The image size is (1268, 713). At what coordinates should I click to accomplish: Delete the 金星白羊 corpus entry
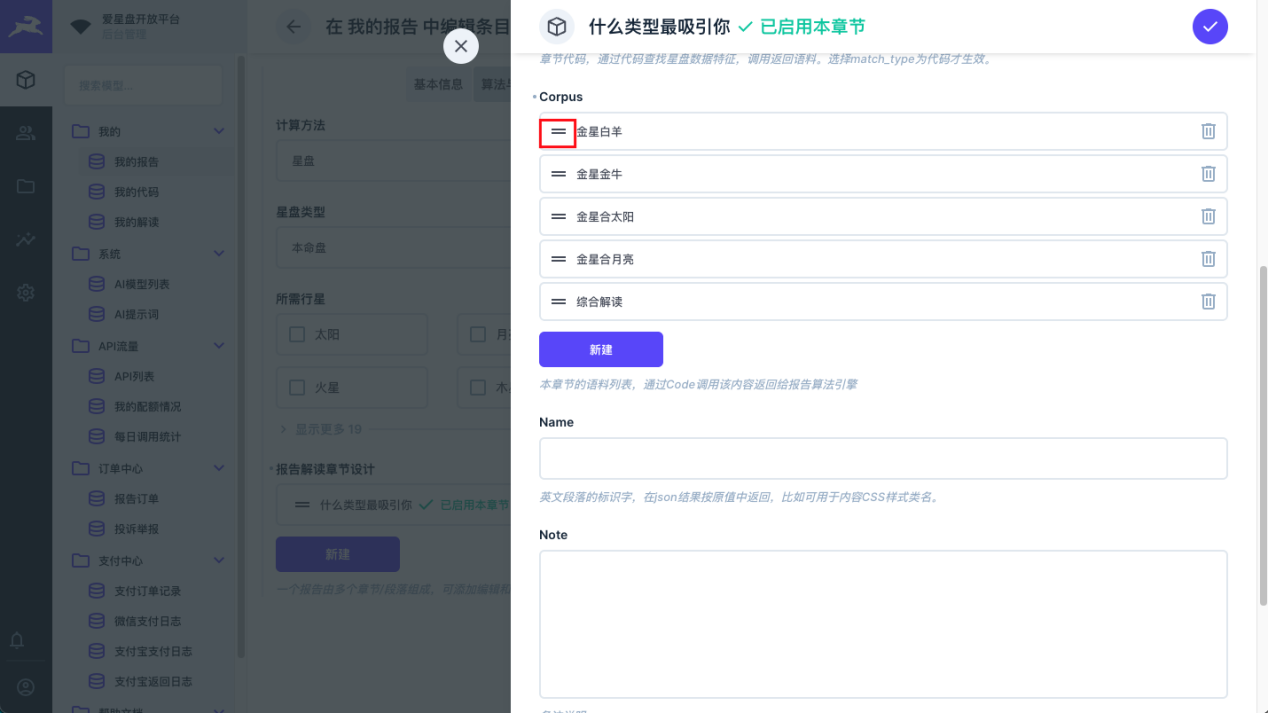1208,131
